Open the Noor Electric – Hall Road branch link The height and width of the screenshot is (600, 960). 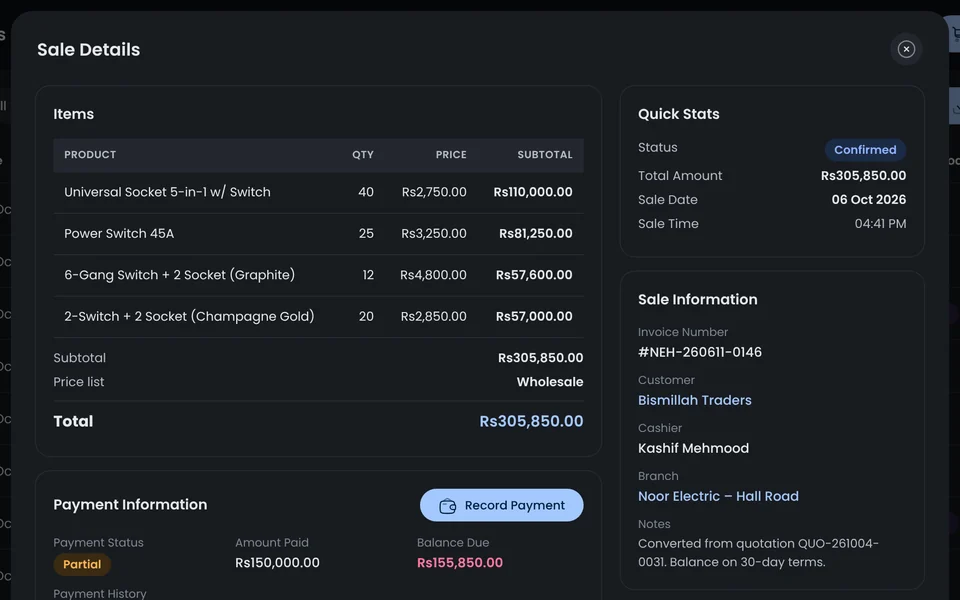click(718, 497)
